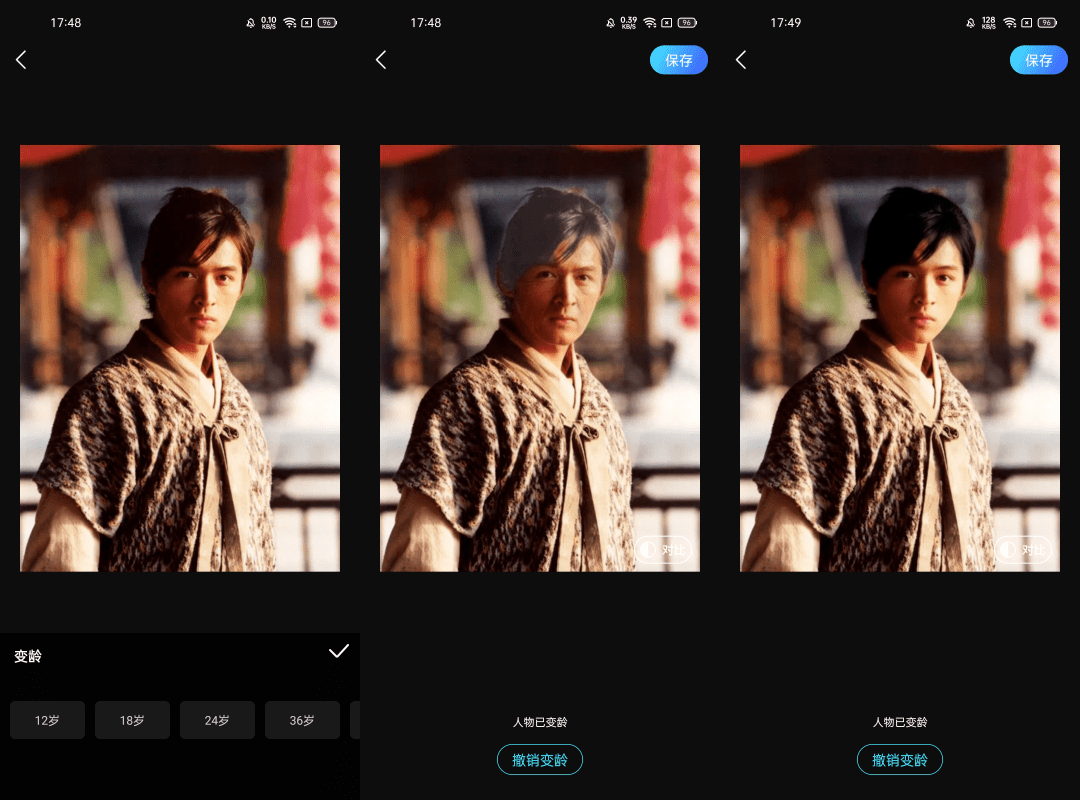1080x800 pixels.
Task: Tap the back arrow on the middle screen
Action: pos(381,60)
